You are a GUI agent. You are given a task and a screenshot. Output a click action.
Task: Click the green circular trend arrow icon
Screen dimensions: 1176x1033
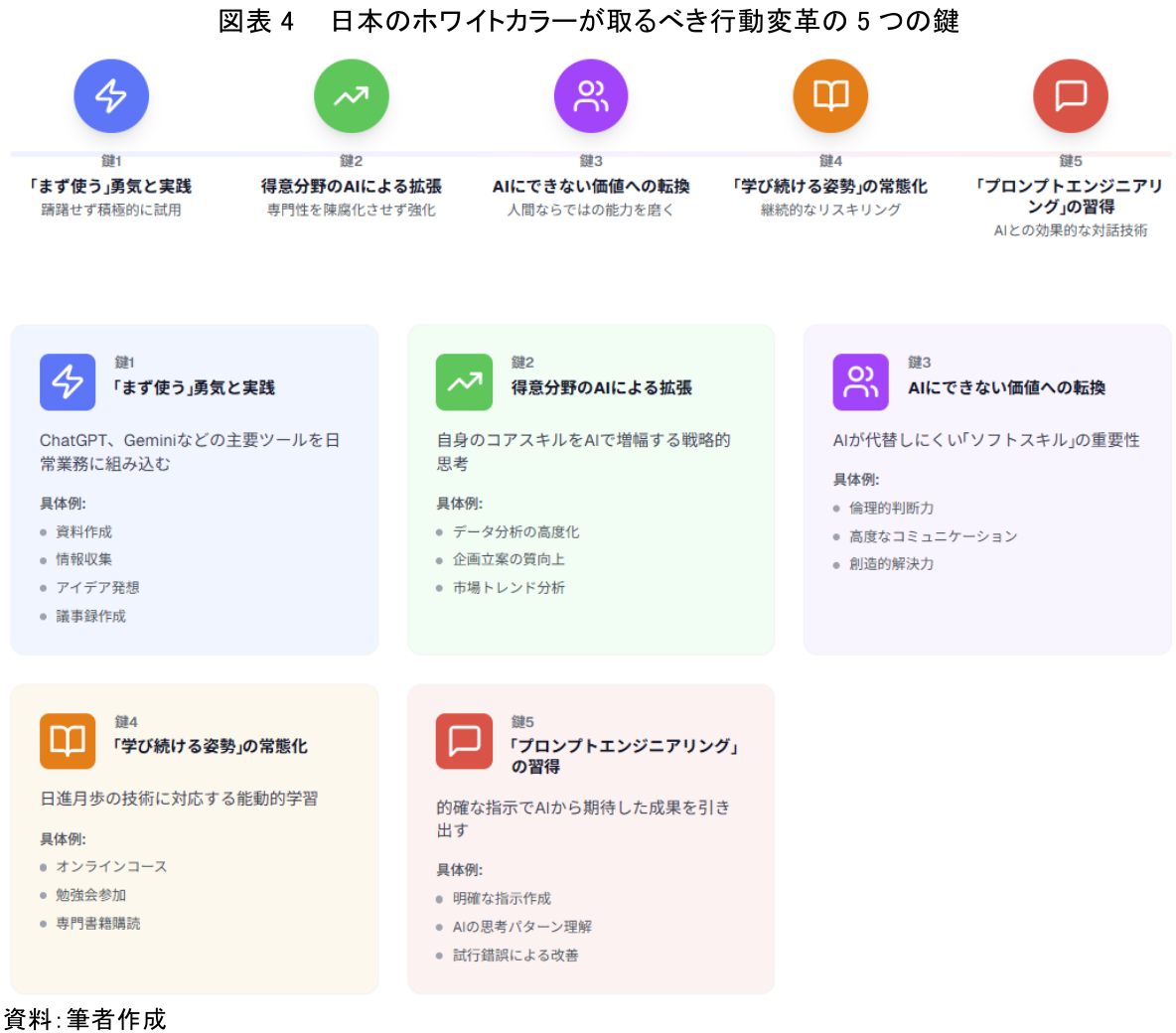click(x=351, y=96)
